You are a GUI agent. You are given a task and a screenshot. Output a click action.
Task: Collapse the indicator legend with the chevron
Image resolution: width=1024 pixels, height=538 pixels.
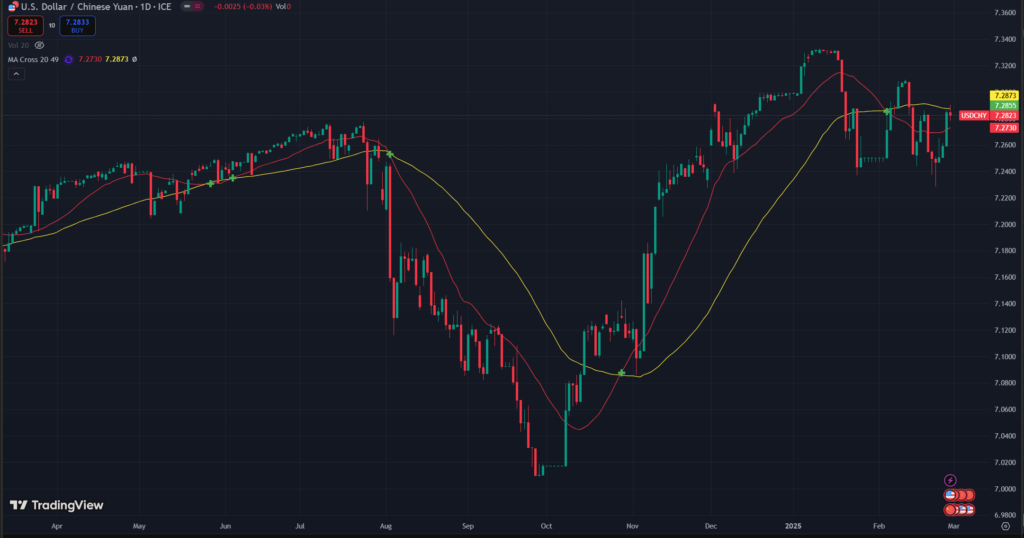[x=15, y=76]
